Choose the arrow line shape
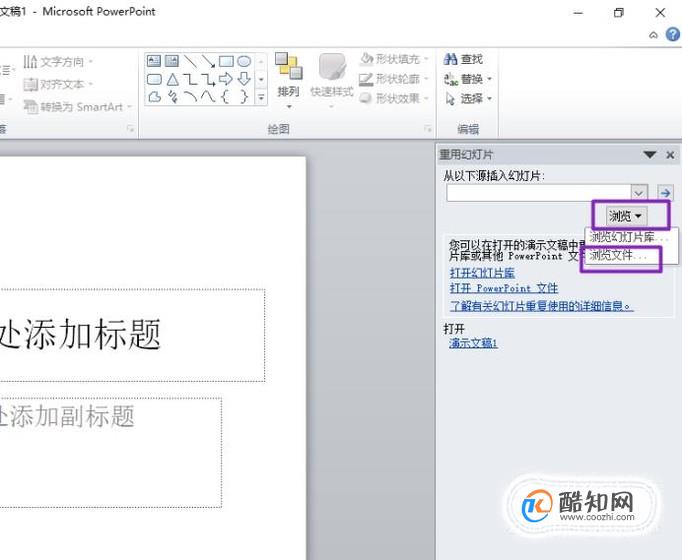The width and height of the screenshot is (682, 560). [208, 61]
